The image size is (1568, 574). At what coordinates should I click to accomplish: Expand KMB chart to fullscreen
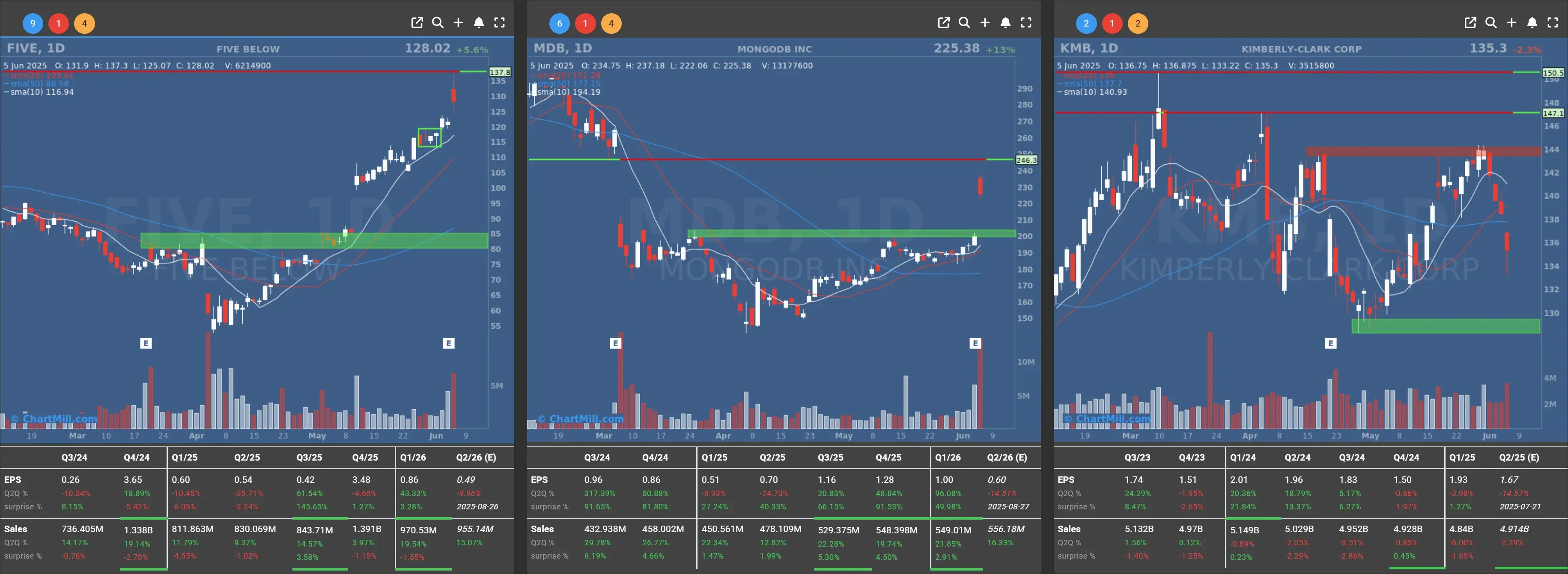click(1553, 23)
